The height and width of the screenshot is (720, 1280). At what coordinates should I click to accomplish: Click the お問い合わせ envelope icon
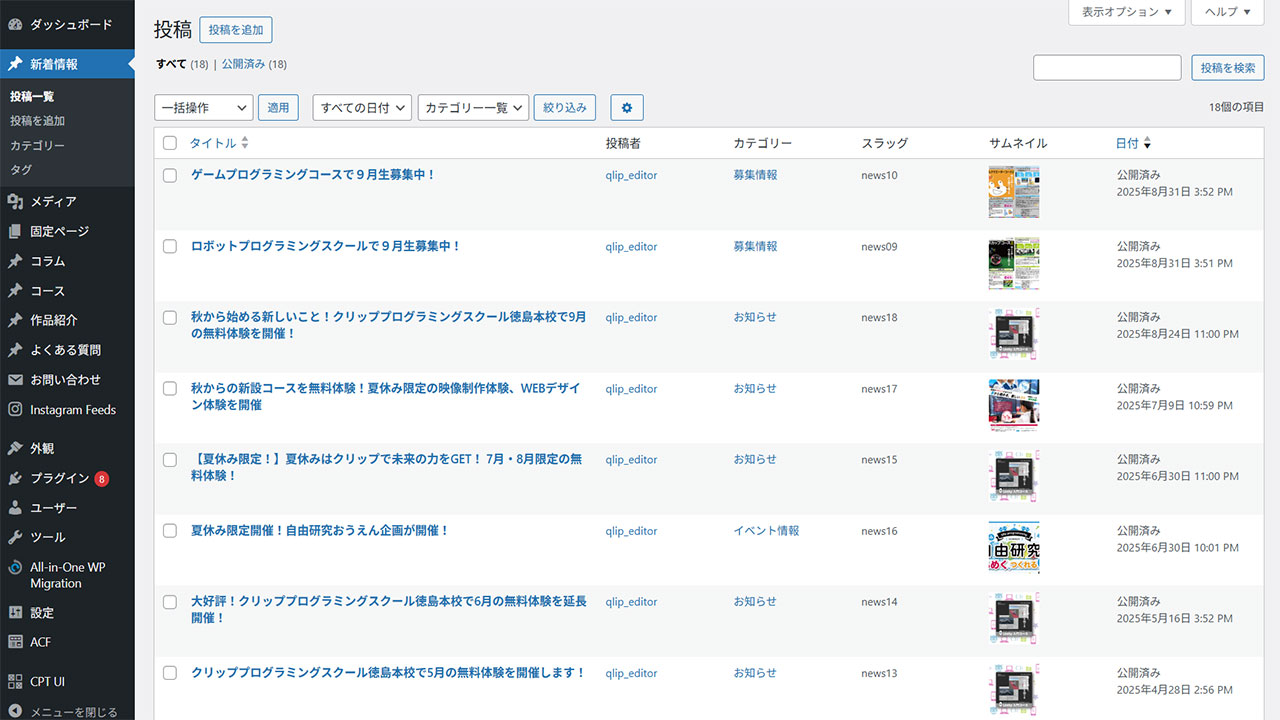(15, 380)
